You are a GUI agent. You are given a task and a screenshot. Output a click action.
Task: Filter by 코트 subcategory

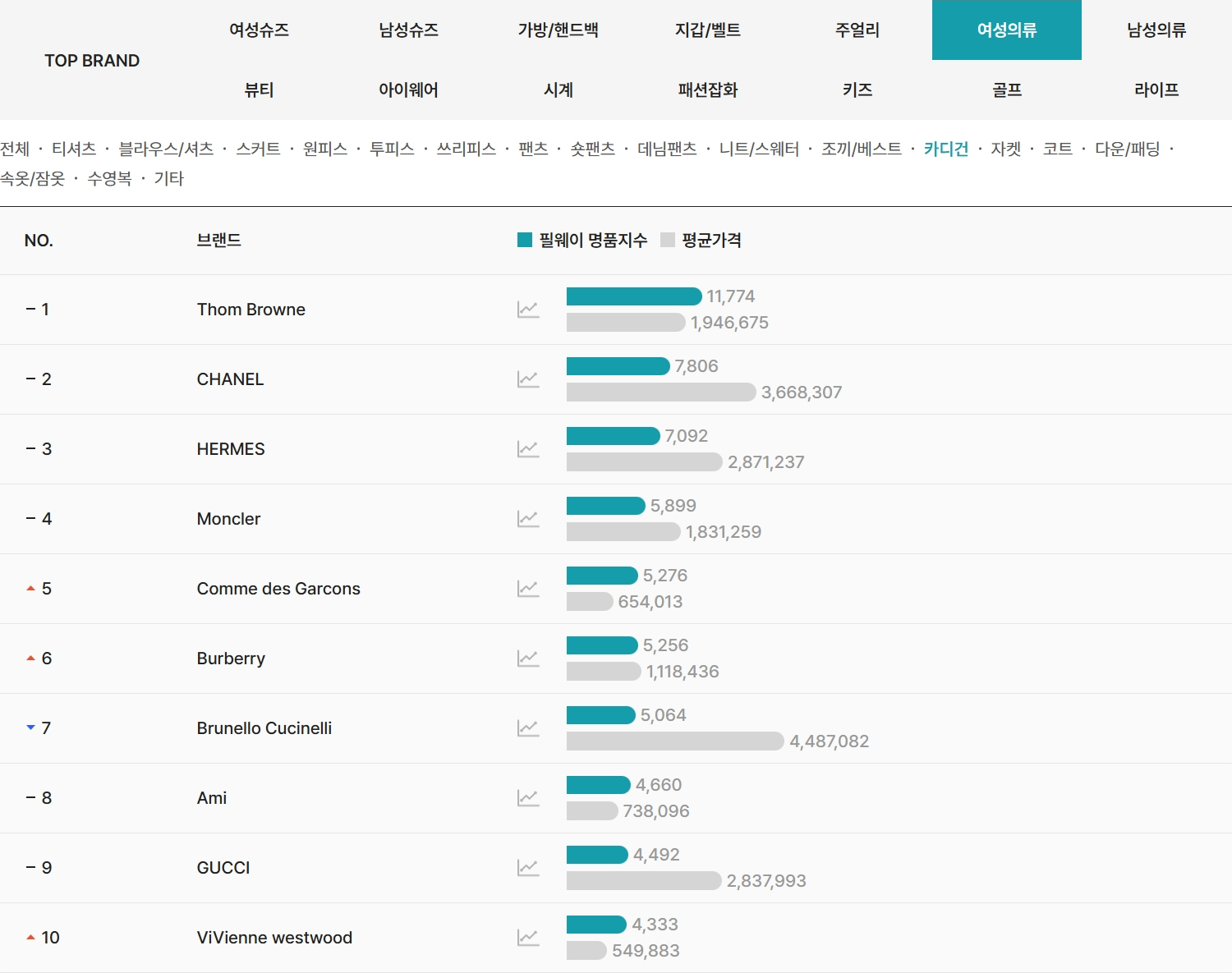pos(1058,149)
